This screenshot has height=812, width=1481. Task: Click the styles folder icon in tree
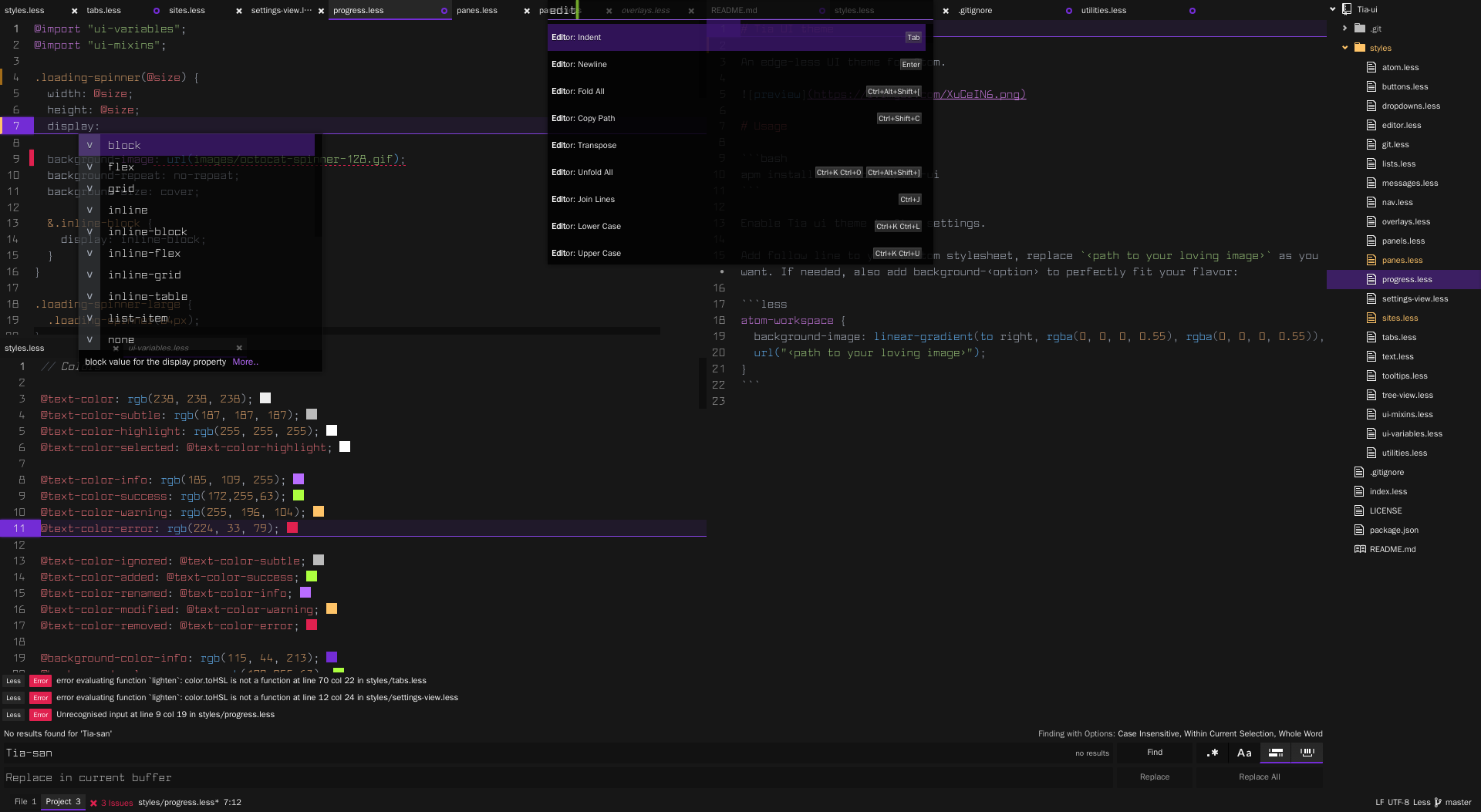pos(1359,48)
